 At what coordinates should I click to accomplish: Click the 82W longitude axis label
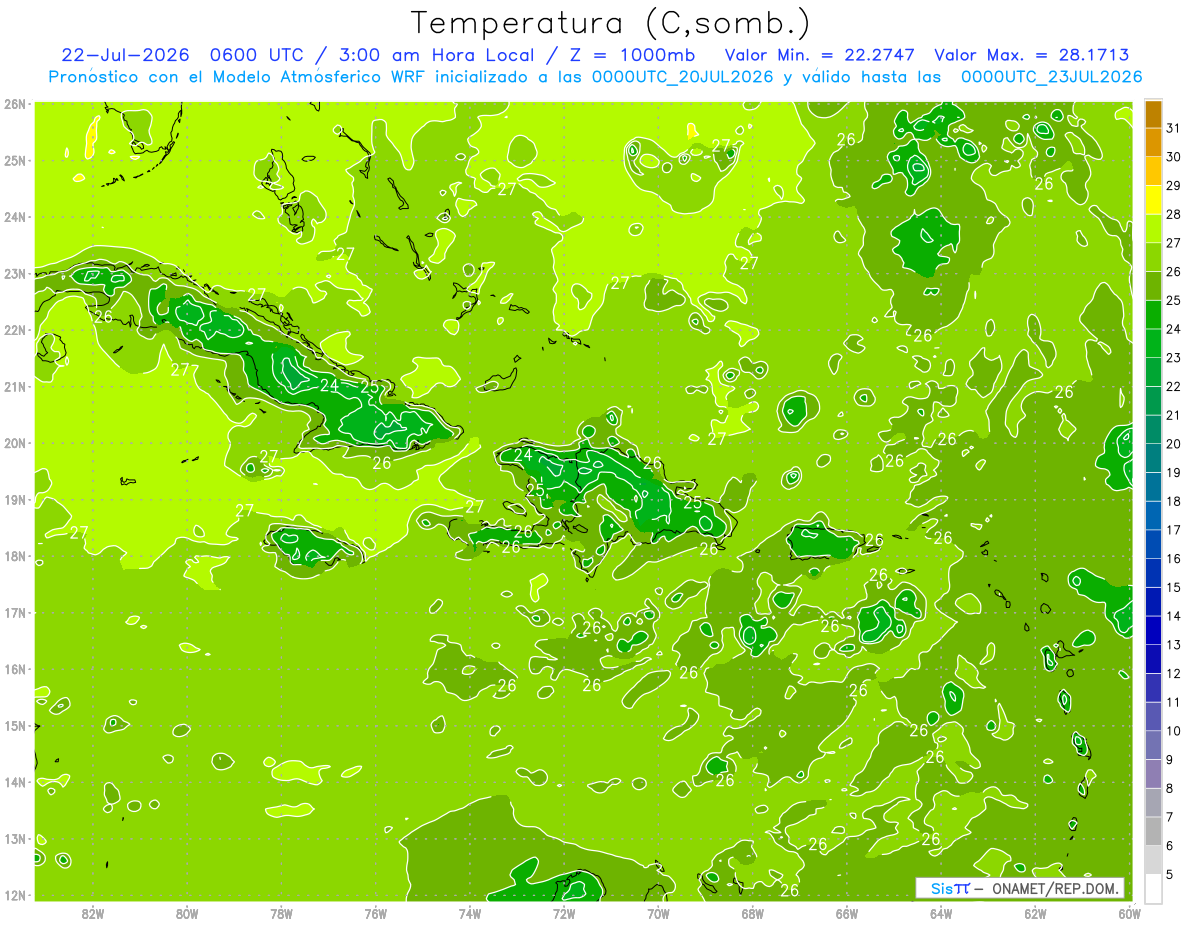[x=92, y=913]
